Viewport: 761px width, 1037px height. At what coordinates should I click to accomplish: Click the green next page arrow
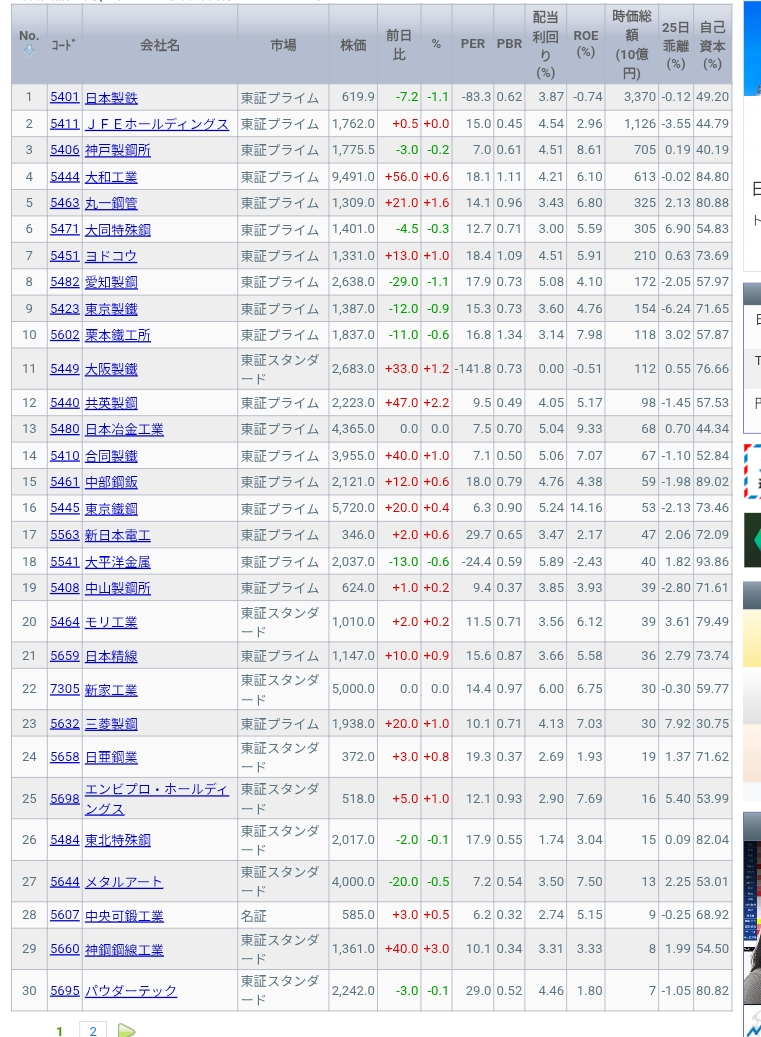tap(126, 1030)
